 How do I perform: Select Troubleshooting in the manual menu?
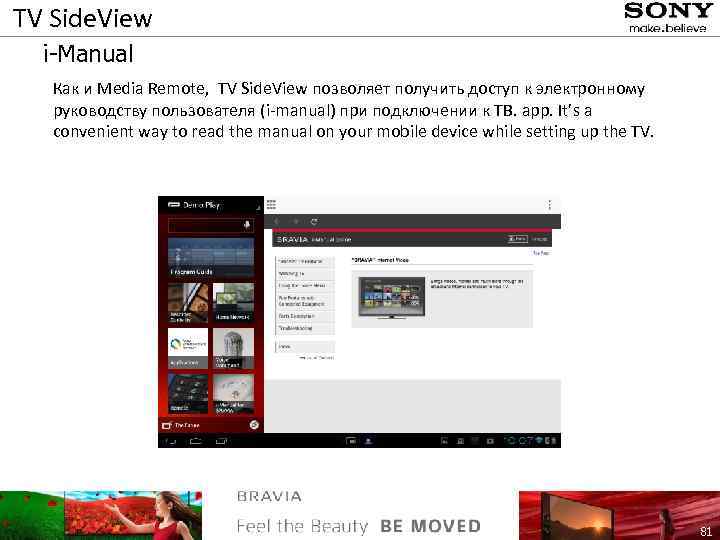click(x=305, y=328)
